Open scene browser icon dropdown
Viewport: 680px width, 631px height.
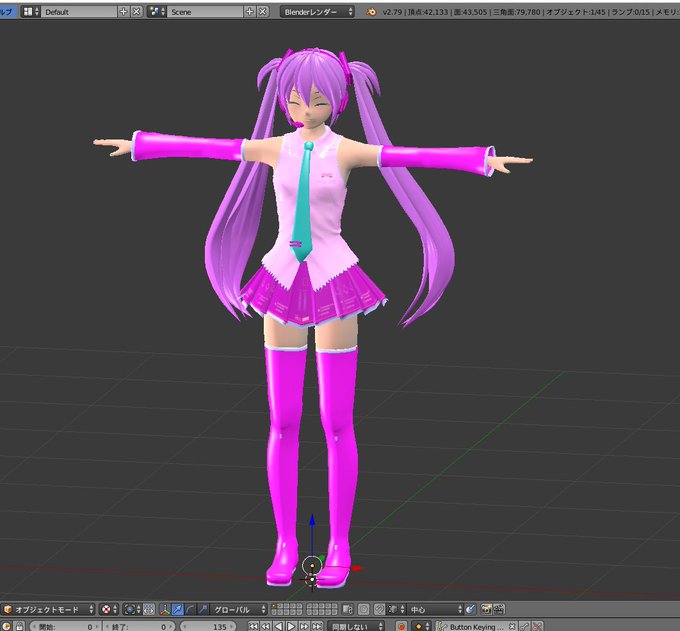(157, 12)
